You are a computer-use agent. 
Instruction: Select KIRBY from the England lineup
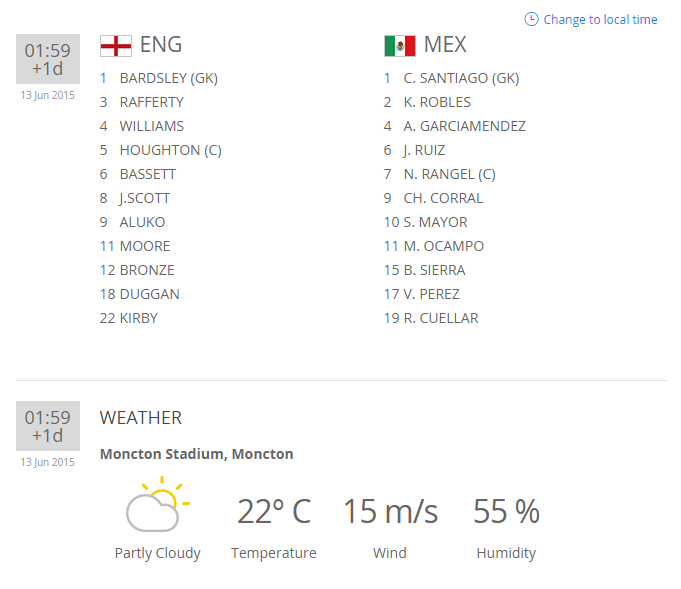pos(138,318)
